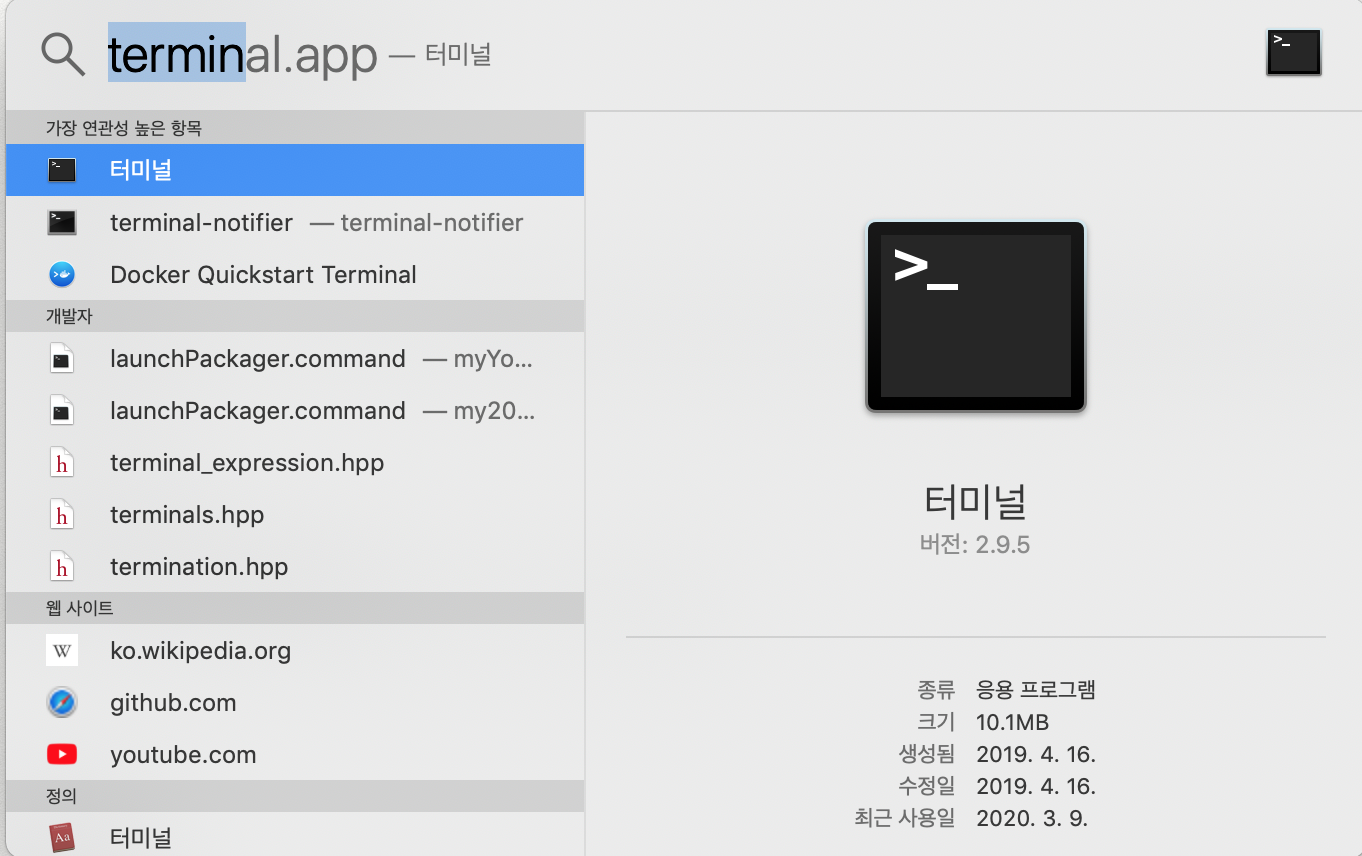
Task: Click the header file icon for terminals.hpp
Action: coord(62,514)
